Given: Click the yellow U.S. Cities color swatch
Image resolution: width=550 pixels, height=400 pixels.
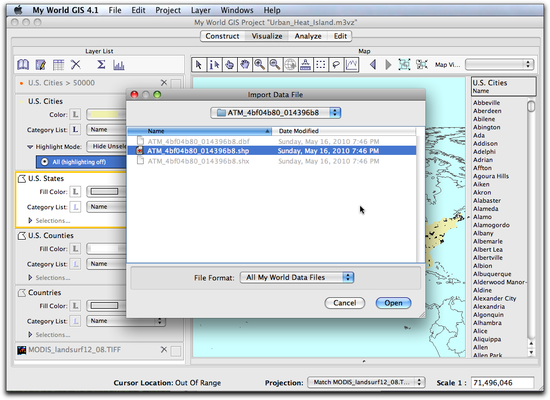Looking at the screenshot, I should (106, 114).
